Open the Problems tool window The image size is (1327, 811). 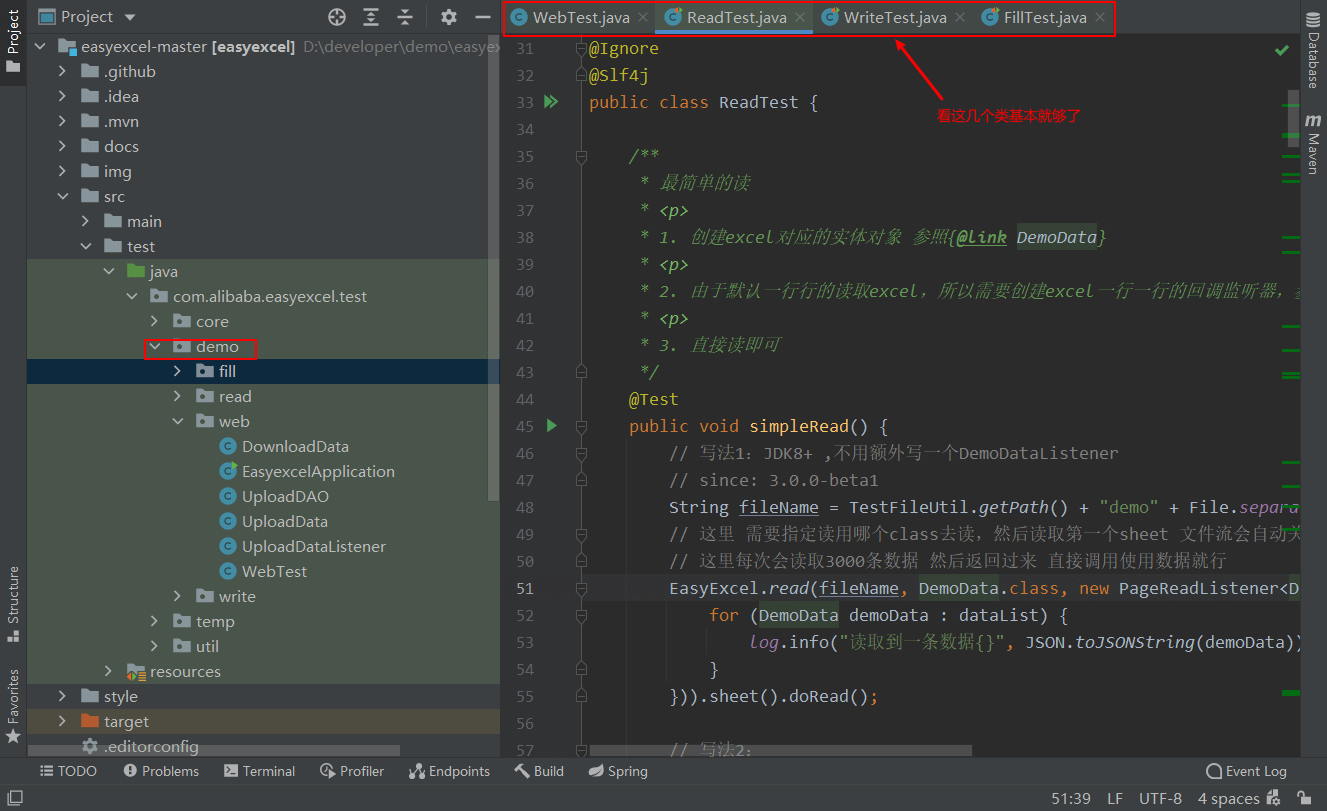[161, 771]
